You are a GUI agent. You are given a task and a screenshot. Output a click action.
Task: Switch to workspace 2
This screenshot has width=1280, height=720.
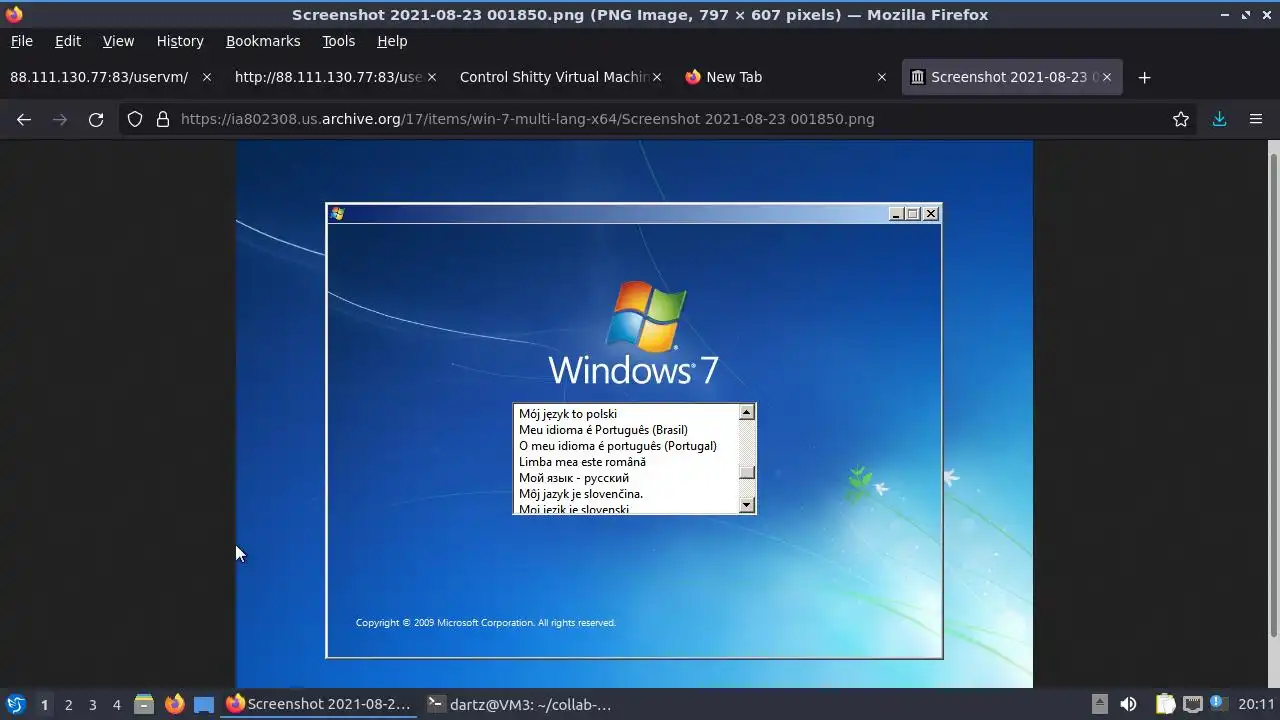coord(68,704)
